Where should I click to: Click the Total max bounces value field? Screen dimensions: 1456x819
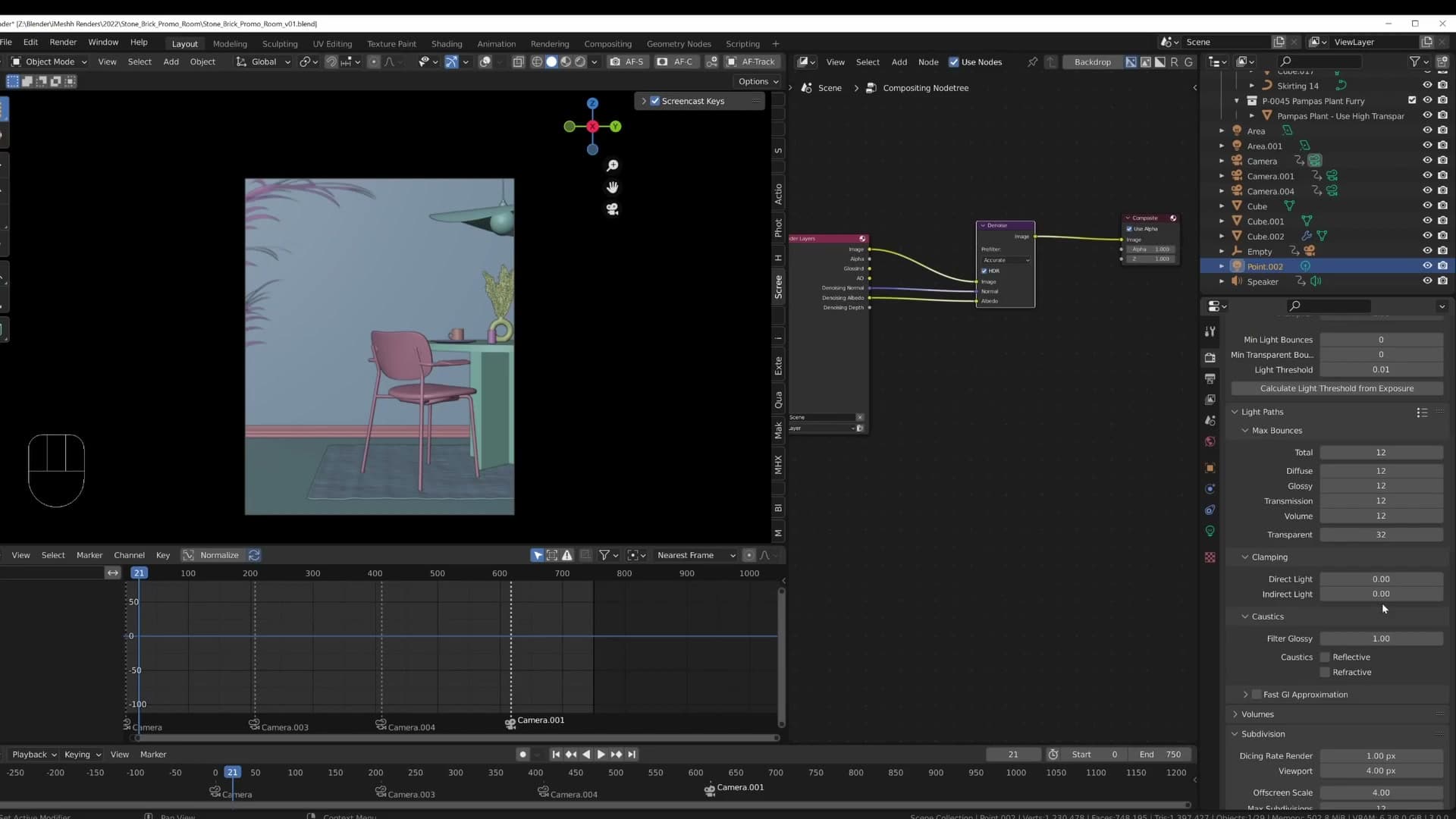click(x=1381, y=453)
